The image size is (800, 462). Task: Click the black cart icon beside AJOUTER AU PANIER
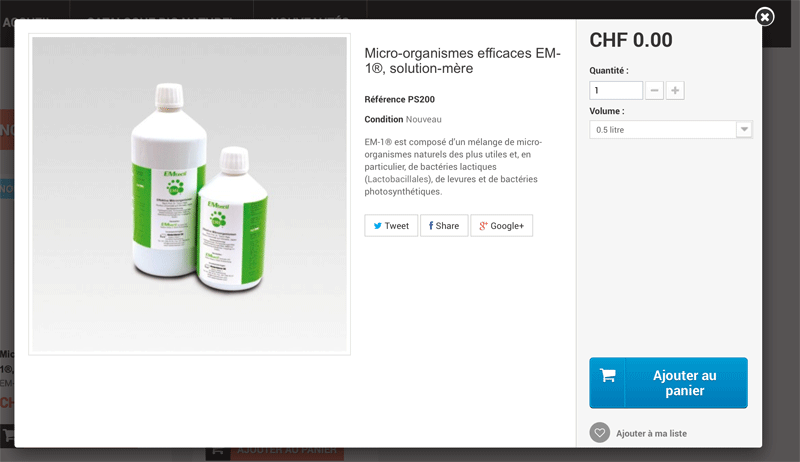pyautogui.click(x=217, y=452)
